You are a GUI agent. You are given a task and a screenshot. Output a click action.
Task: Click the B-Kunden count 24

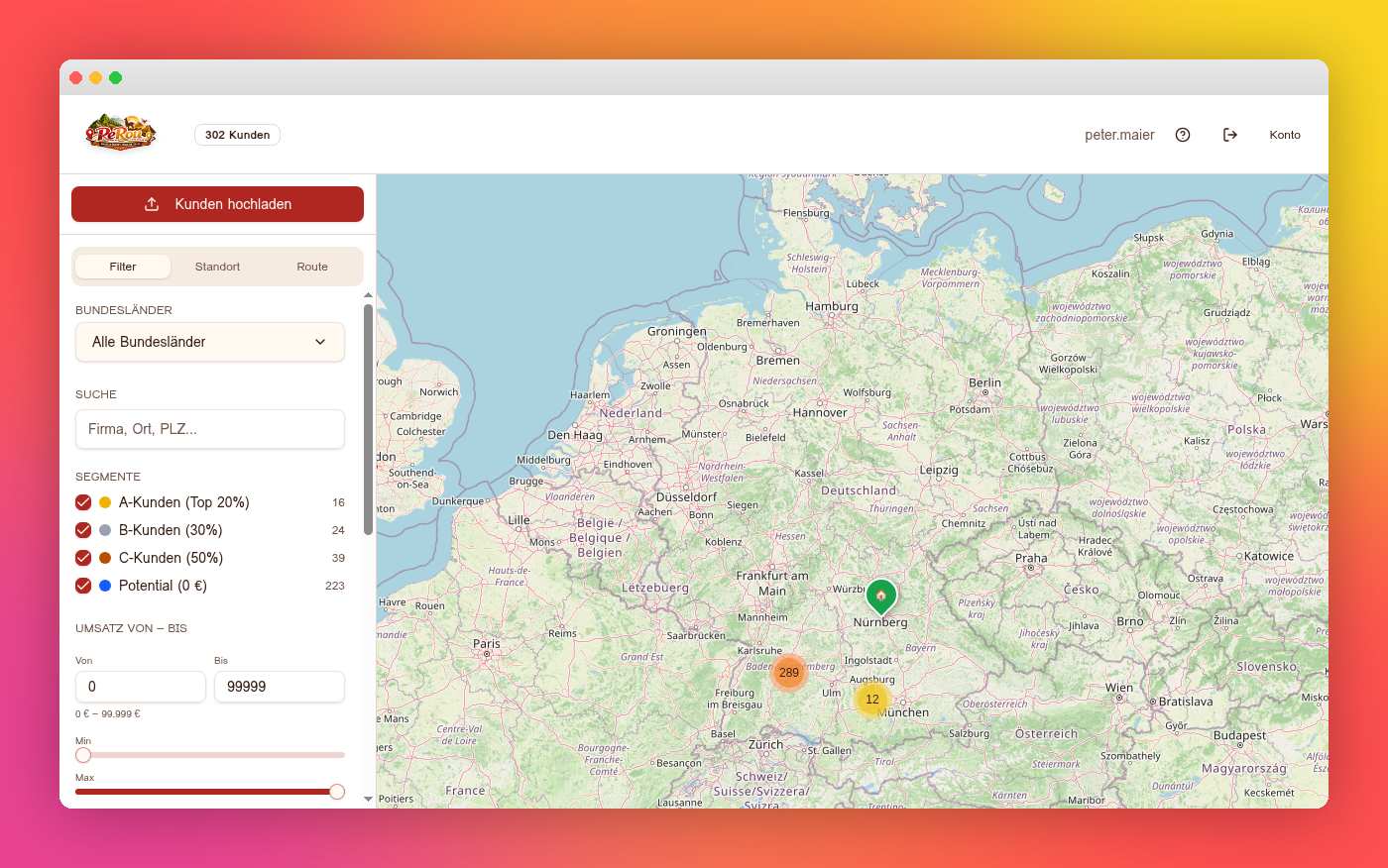coord(338,530)
